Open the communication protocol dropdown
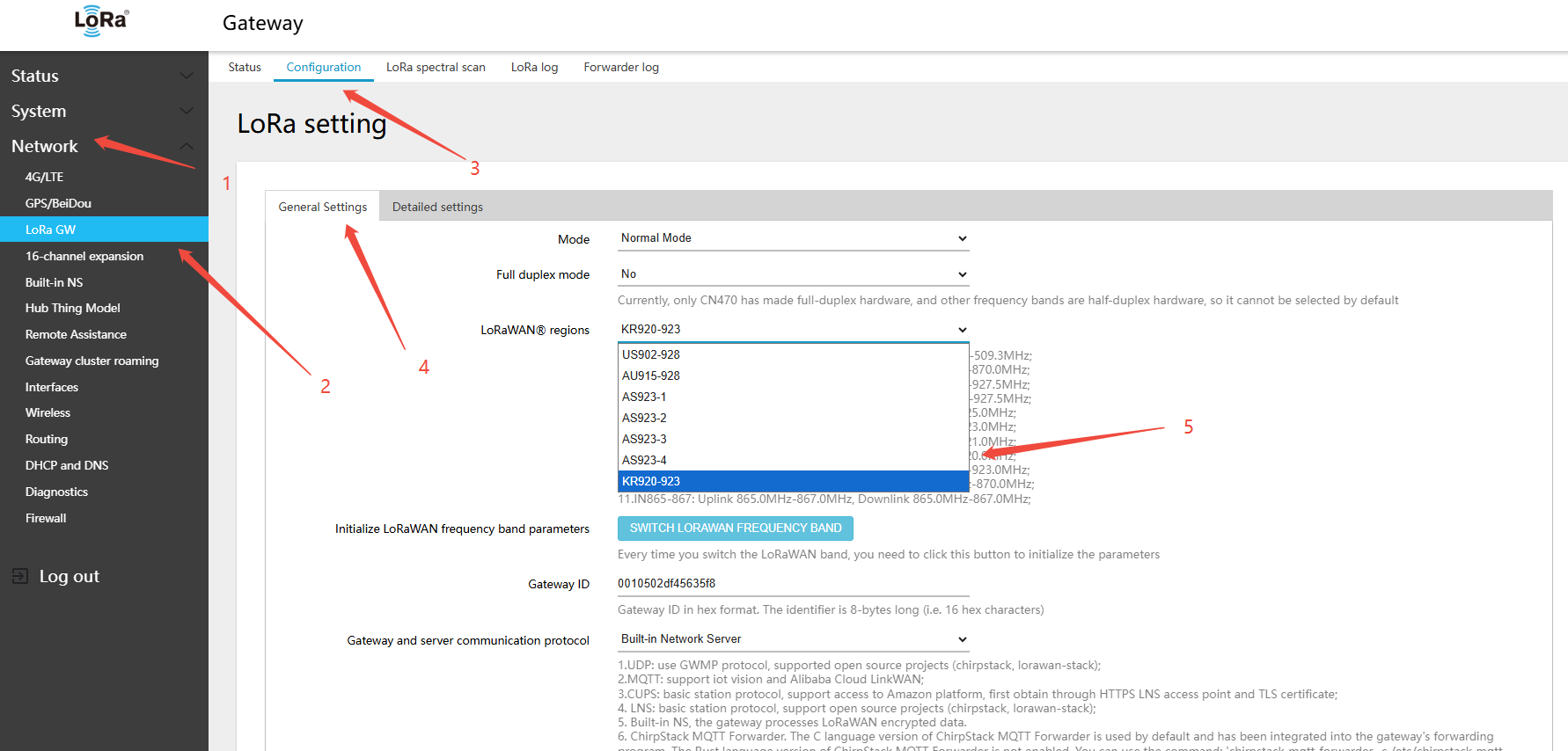The height and width of the screenshot is (751, 1568). [792, 639]
